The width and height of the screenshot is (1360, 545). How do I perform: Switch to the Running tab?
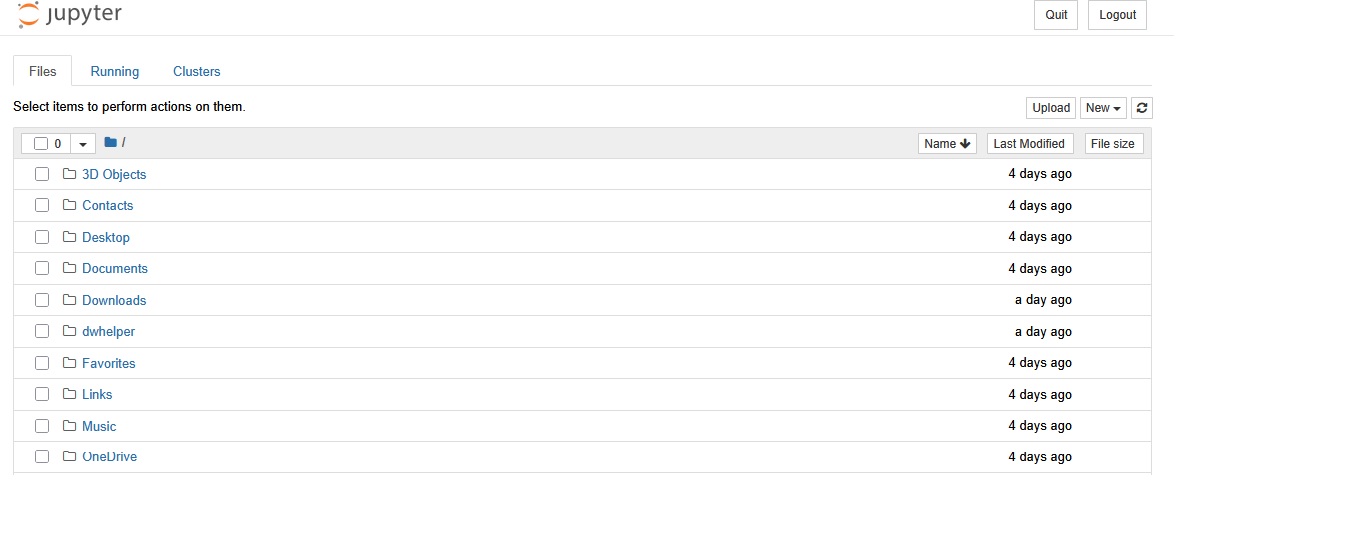tap(115, 71)
